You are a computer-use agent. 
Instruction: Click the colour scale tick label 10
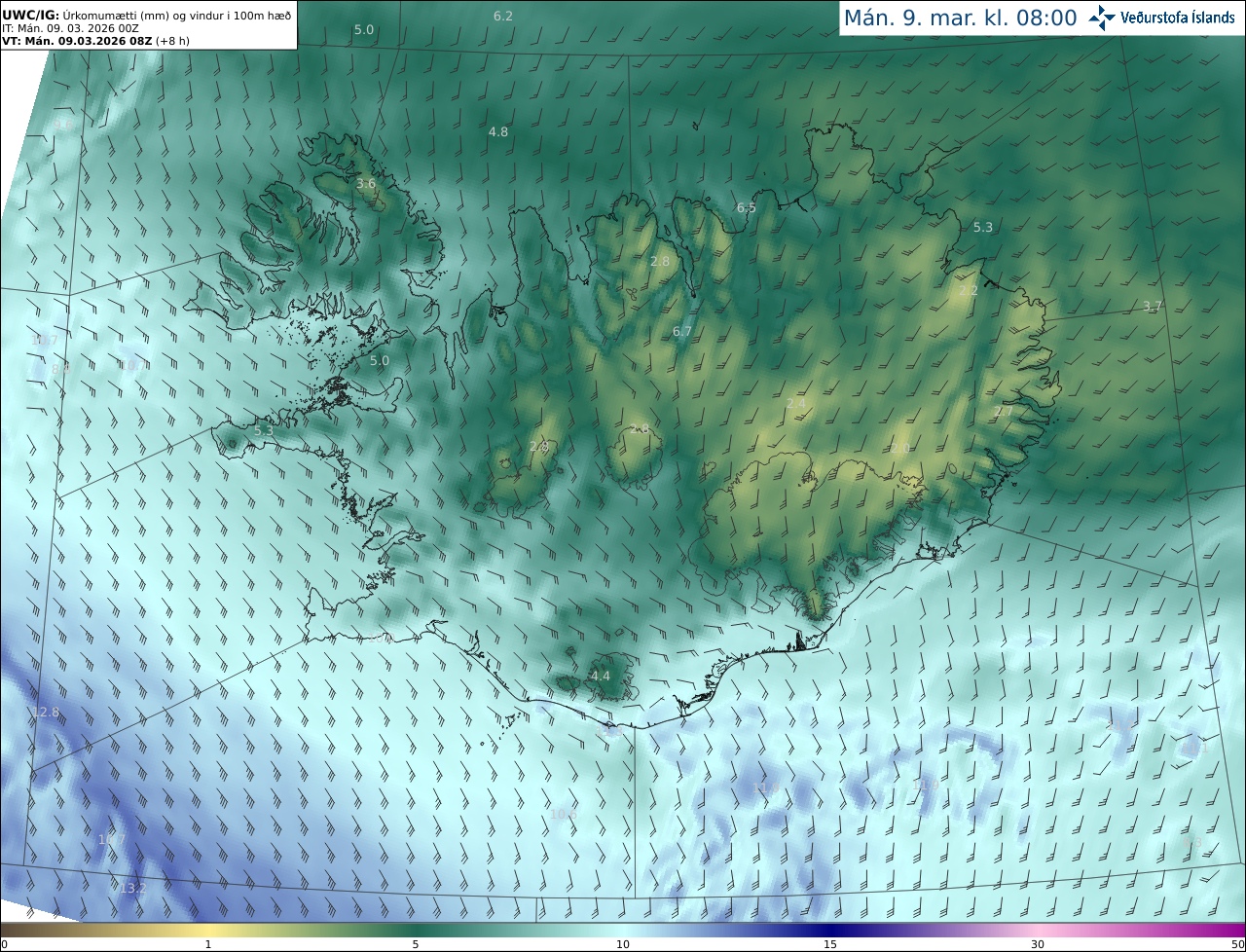pyautogui.click(x=623, y=944)
